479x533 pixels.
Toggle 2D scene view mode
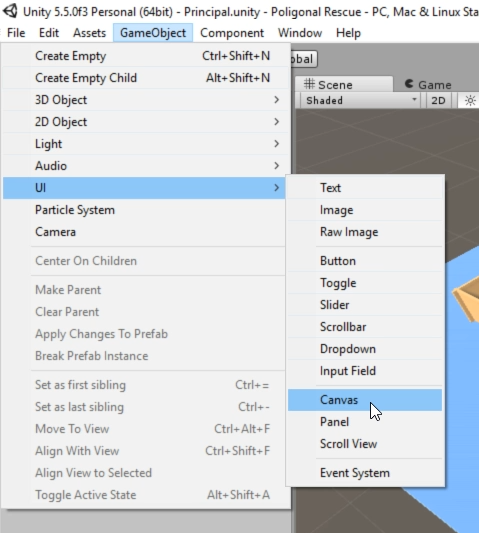[x=438, y=101]
